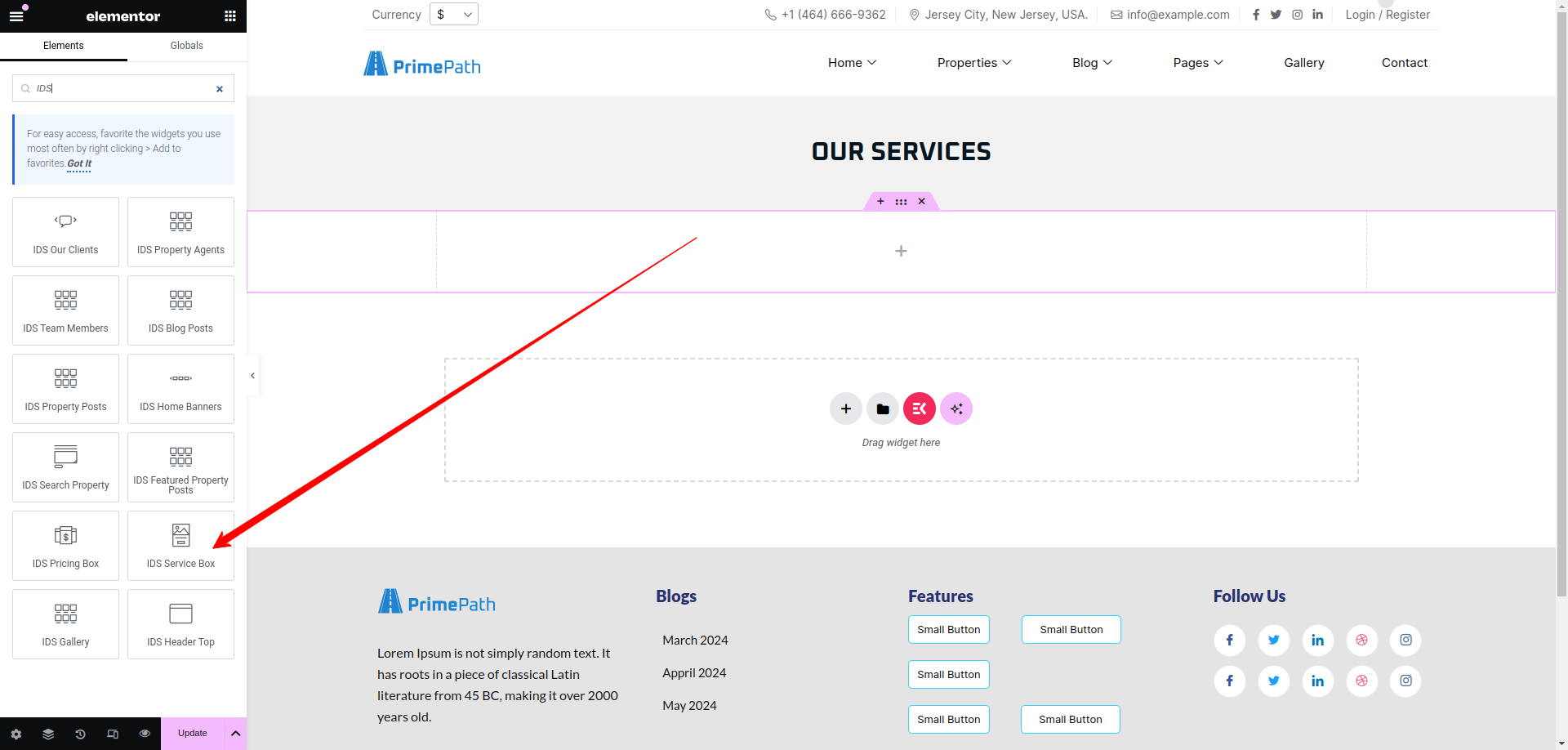
Task: Open Facebook icon in top header
Action: 1256,15
